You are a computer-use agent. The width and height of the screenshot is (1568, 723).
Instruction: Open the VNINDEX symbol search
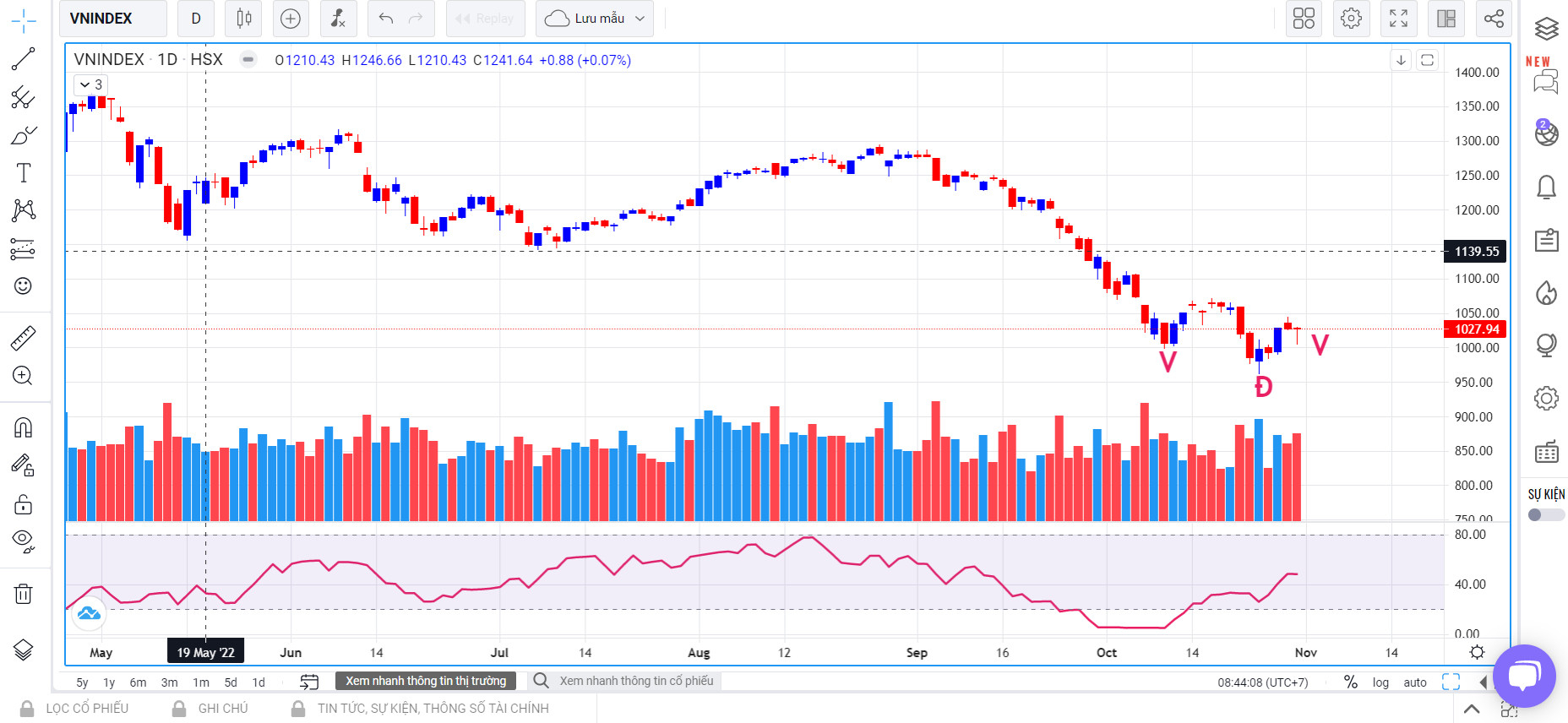[114, 19]
